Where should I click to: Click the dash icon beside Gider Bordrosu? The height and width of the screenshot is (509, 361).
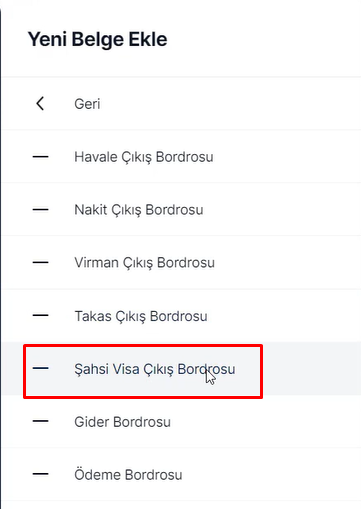[x=40, y=421]
